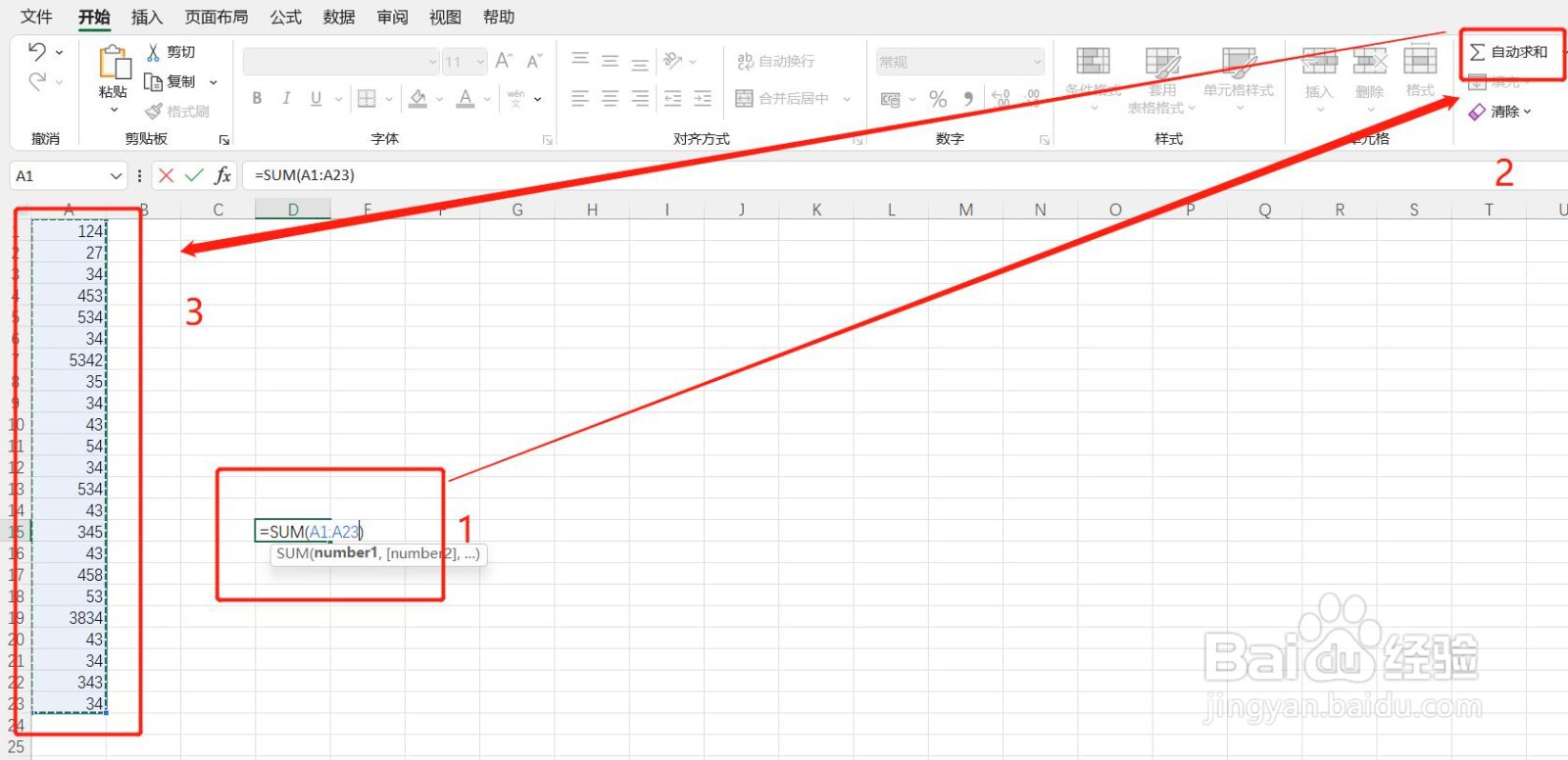Click the Align Right icon
This screenshot has width=1568, height=760.
pyautogui.click(x=640, y=98)
